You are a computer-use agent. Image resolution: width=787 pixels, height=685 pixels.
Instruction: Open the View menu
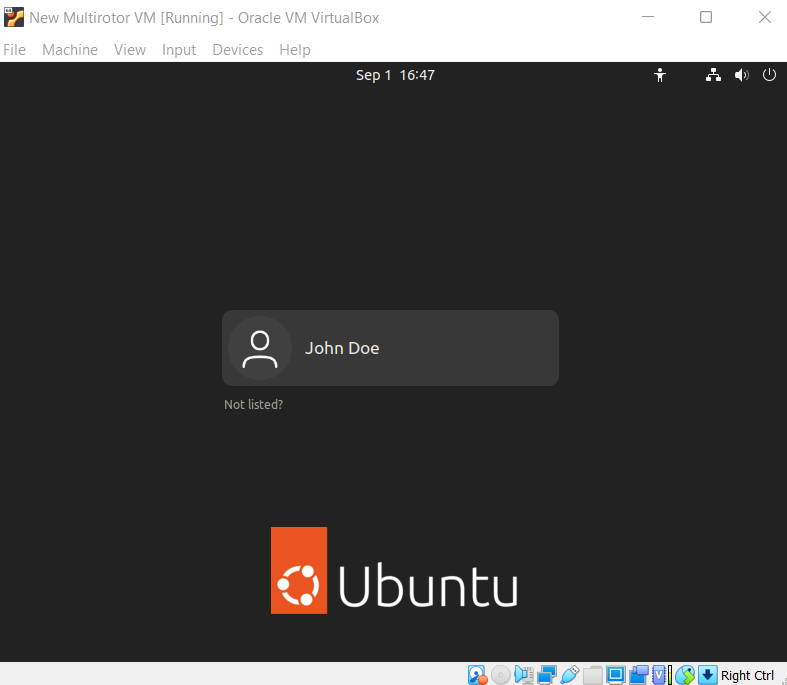point(129,50)
